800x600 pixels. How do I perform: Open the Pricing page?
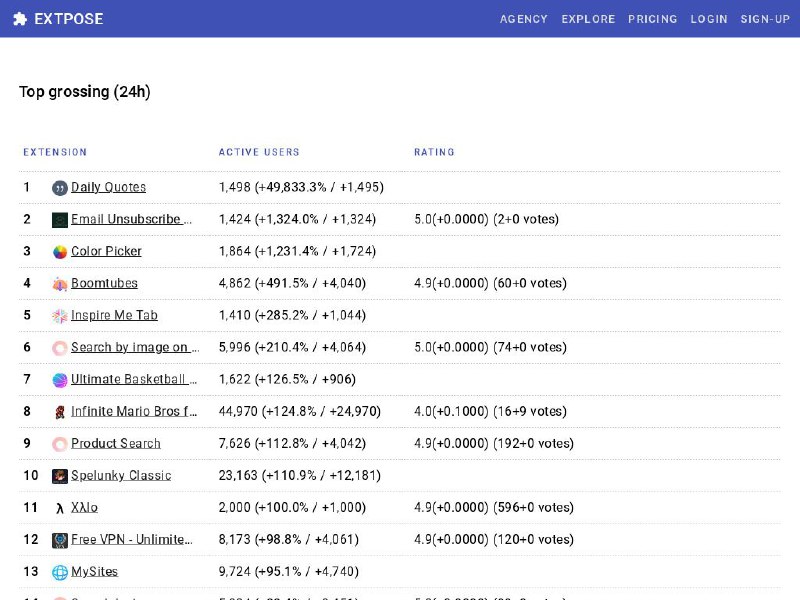pos(652,19)
